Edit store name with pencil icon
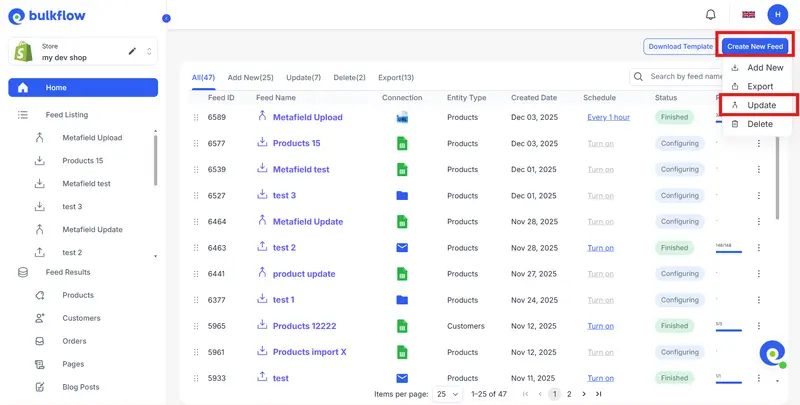 pyautogui.click(x=132, y=51)
